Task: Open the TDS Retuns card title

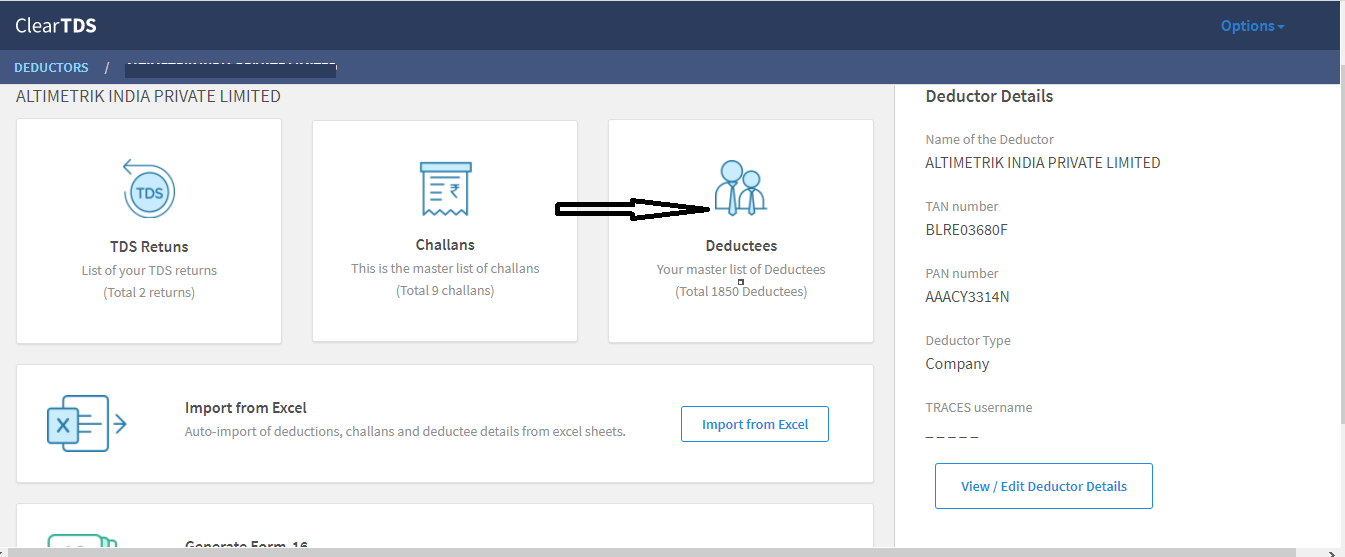Action: [149, 246]
